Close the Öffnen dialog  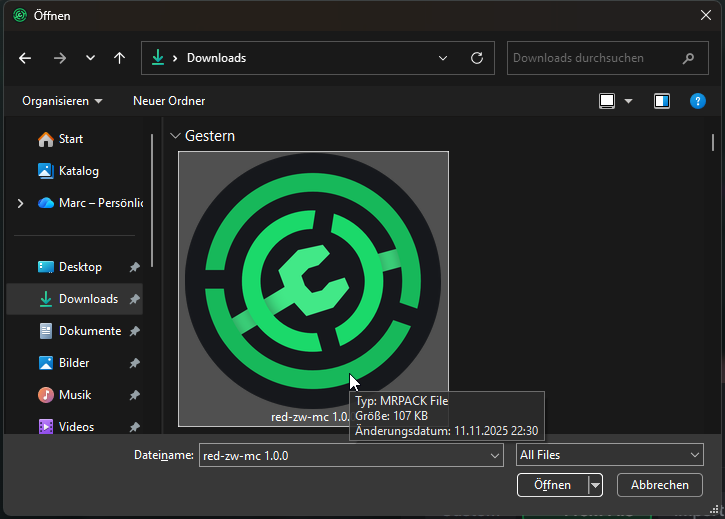[x=706, y=15]
